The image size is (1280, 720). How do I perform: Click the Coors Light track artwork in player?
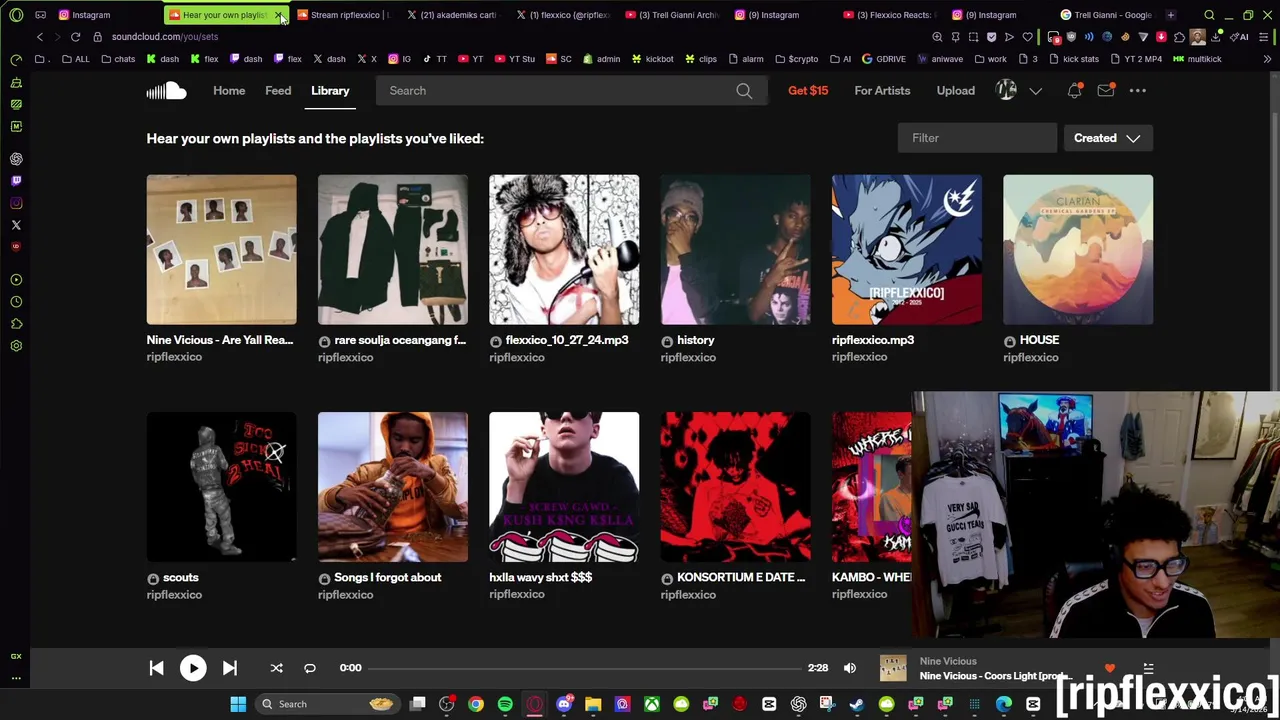click(x=893, y=668)
